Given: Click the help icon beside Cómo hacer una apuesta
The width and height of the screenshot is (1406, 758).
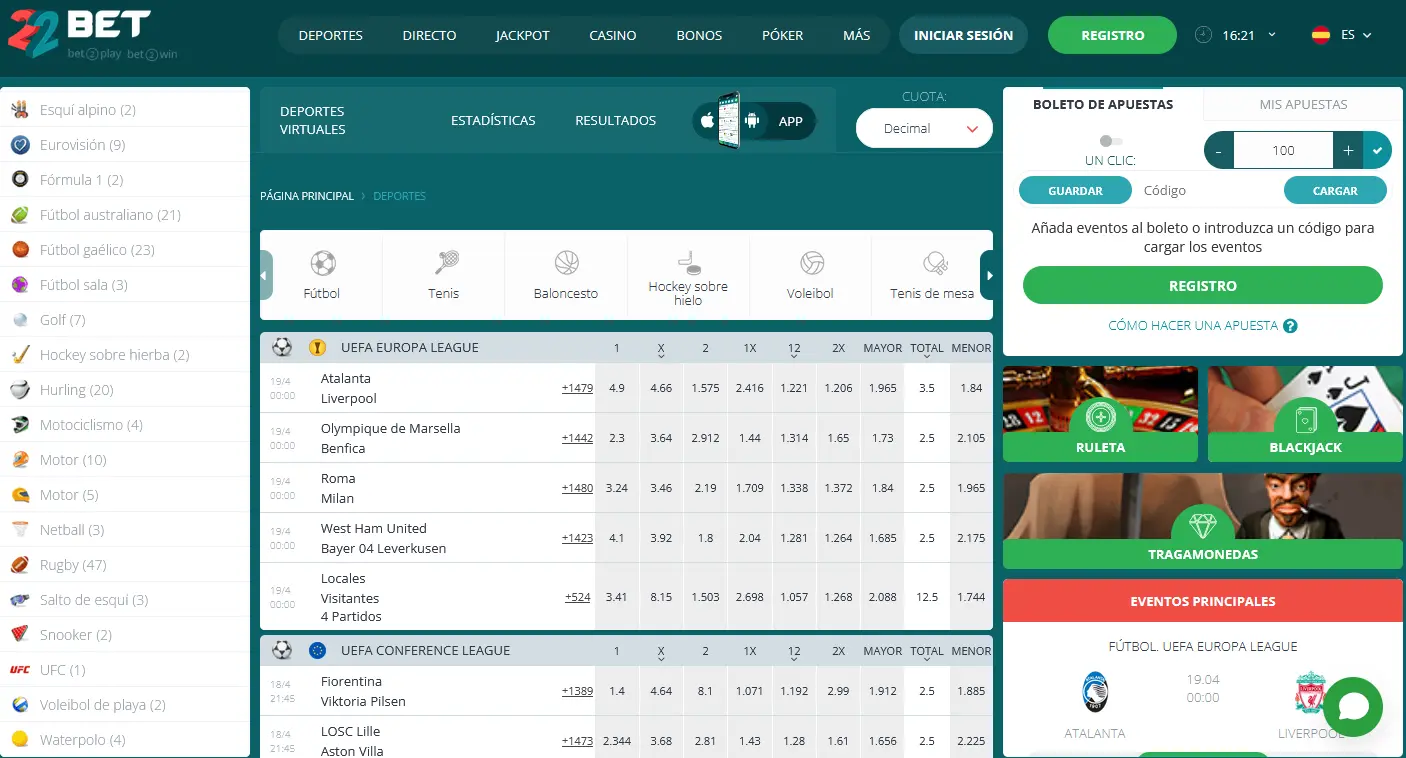Looking at the screenshot, I should coord(1290,326).
